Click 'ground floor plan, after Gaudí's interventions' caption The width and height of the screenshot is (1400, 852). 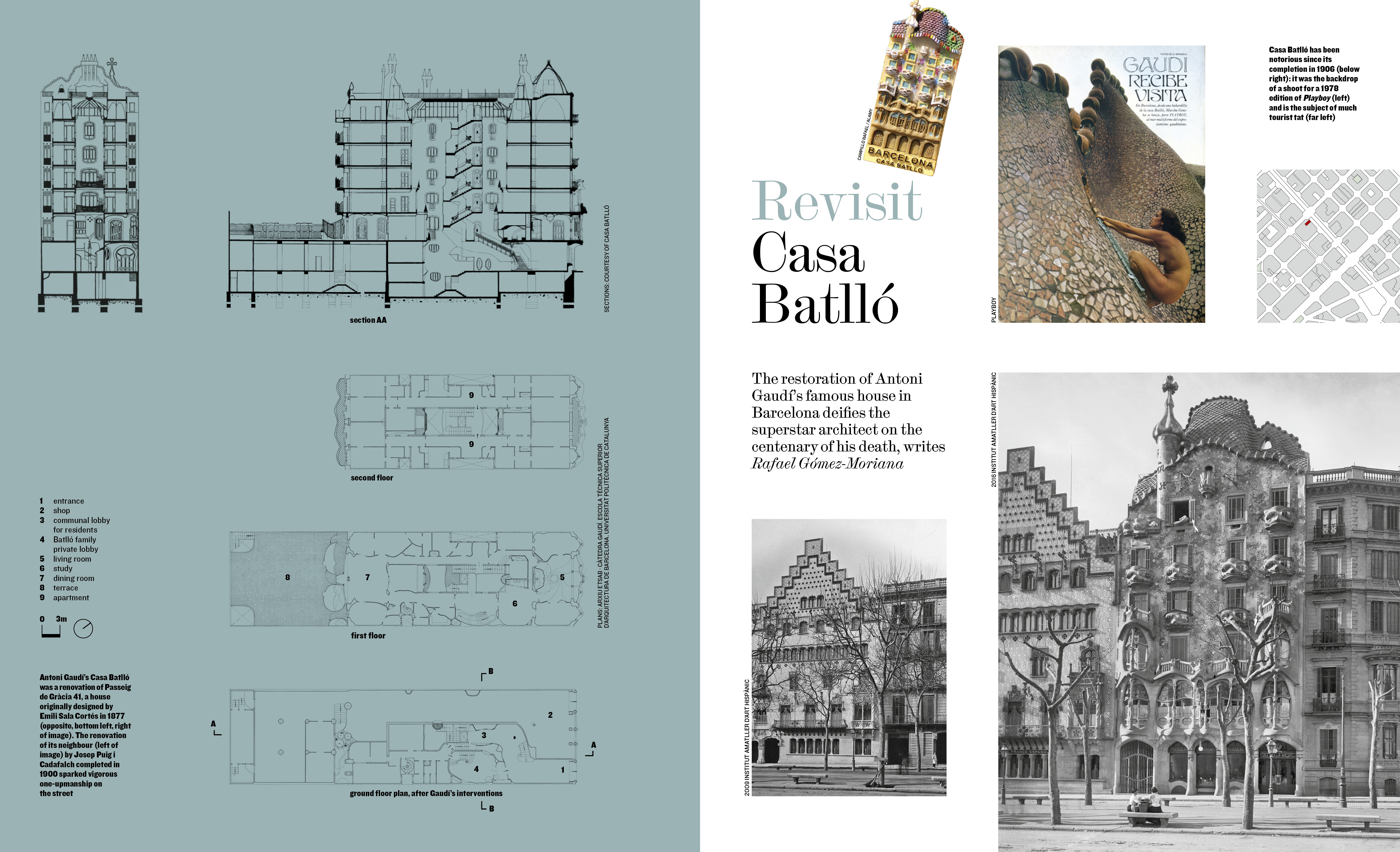[x=426, y=794]
